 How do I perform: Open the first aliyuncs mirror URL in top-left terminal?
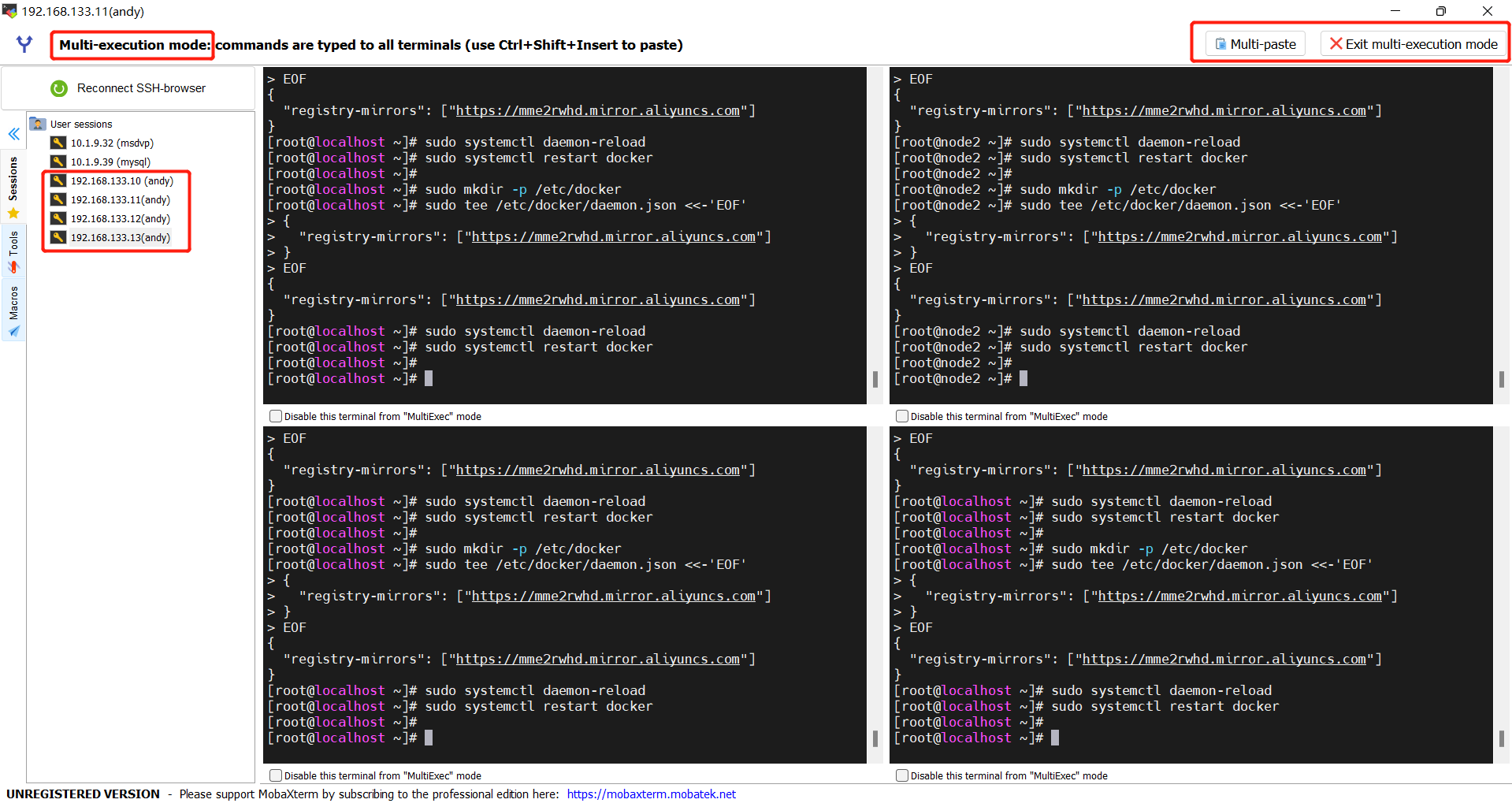point(597,110)
